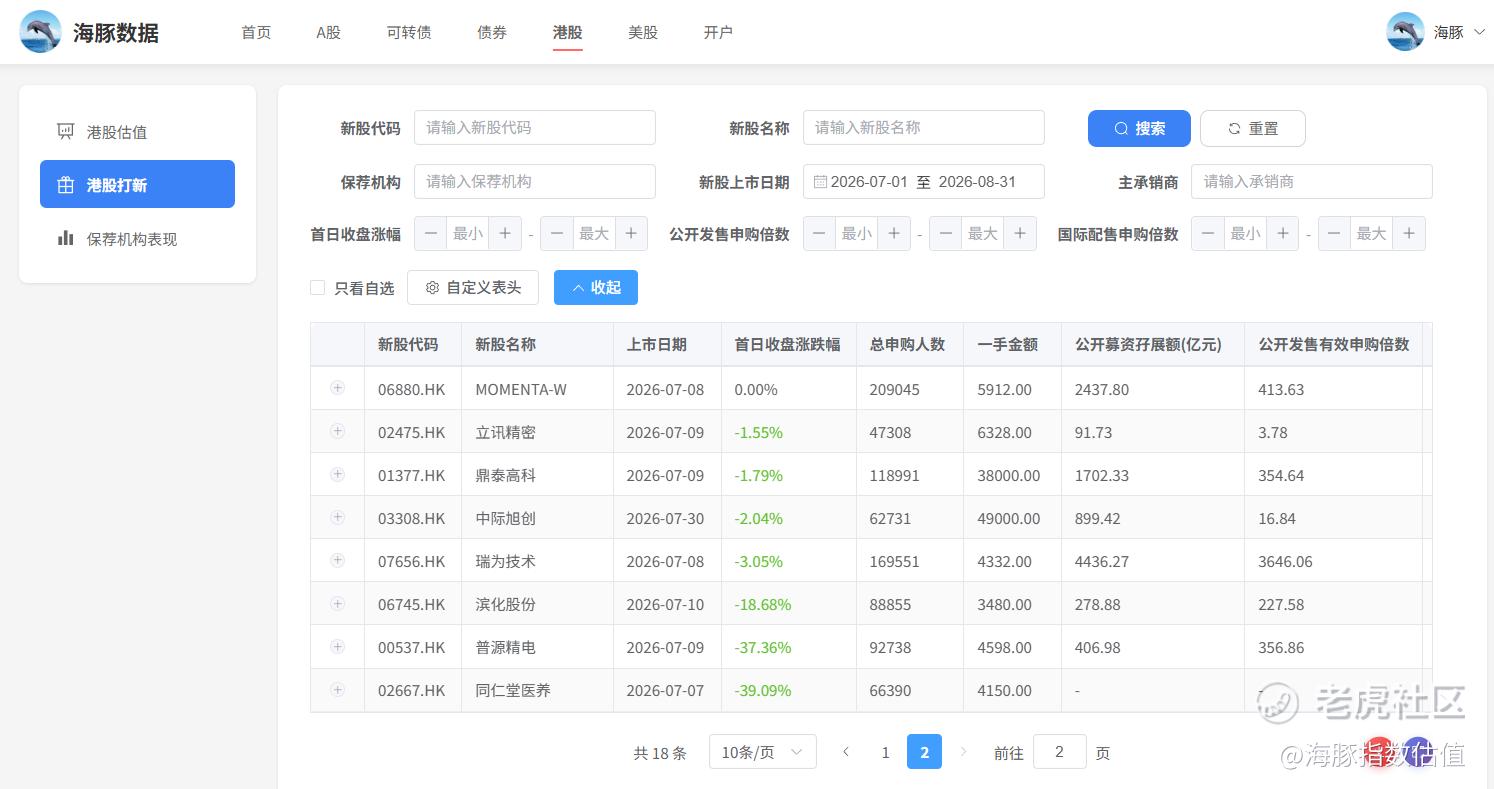
Task: Select the 保荐机构表现 bar chart icon
Action: coord(66,238)
